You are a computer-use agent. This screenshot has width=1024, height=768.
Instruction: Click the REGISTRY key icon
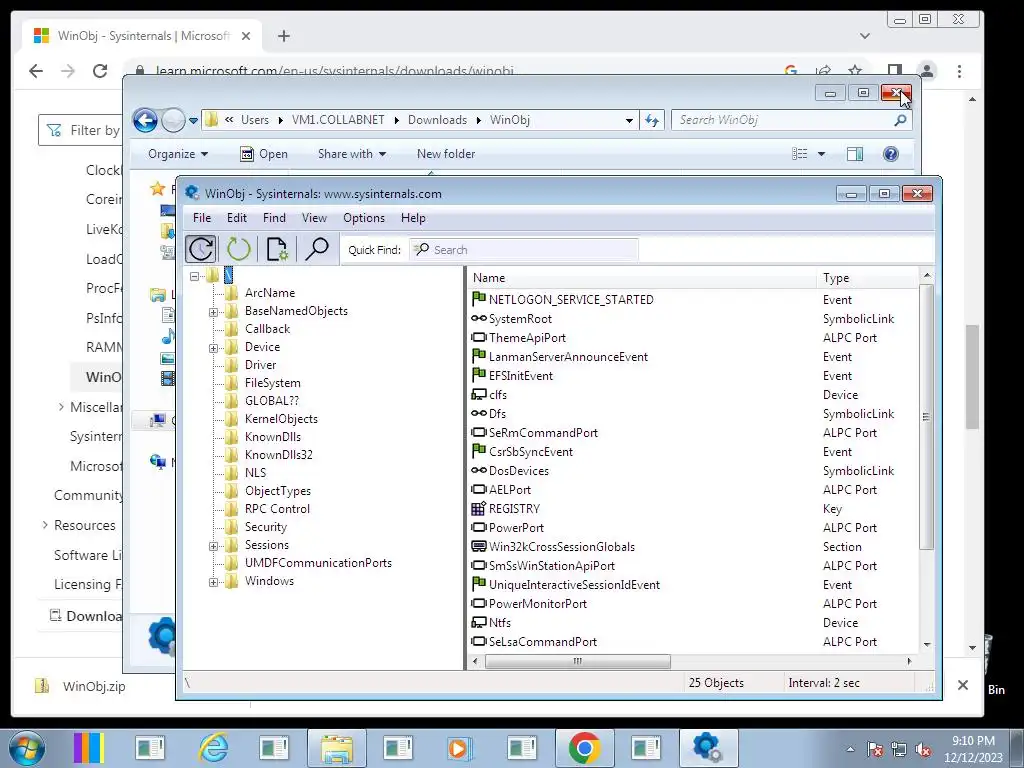pos(479,508)
